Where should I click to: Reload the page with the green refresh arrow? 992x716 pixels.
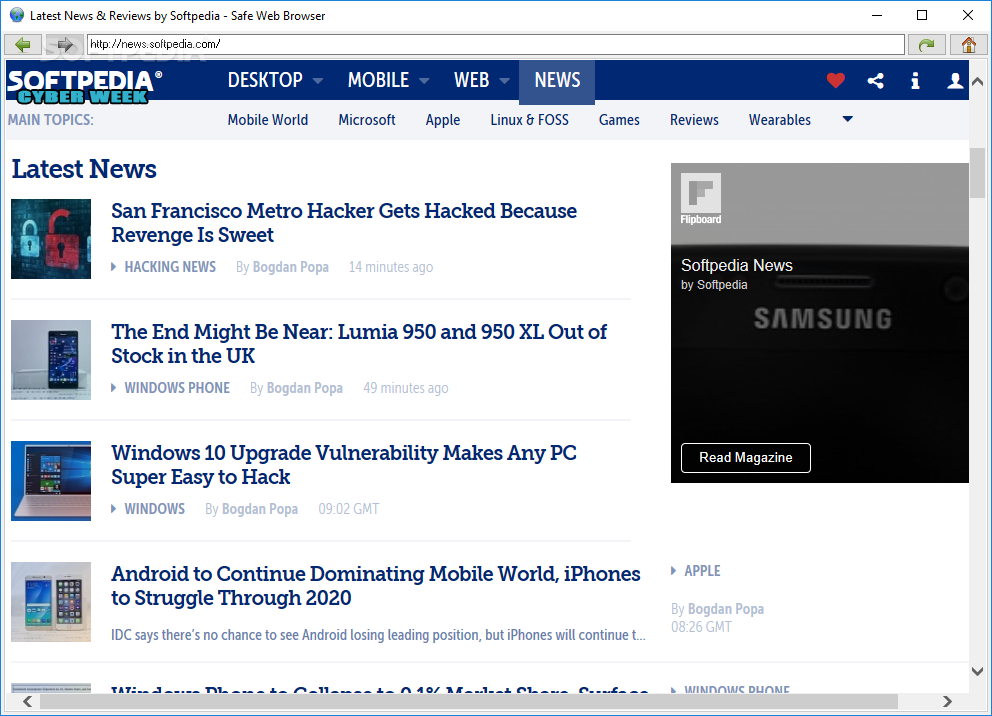pyautogui.click(x=926, y=44)
